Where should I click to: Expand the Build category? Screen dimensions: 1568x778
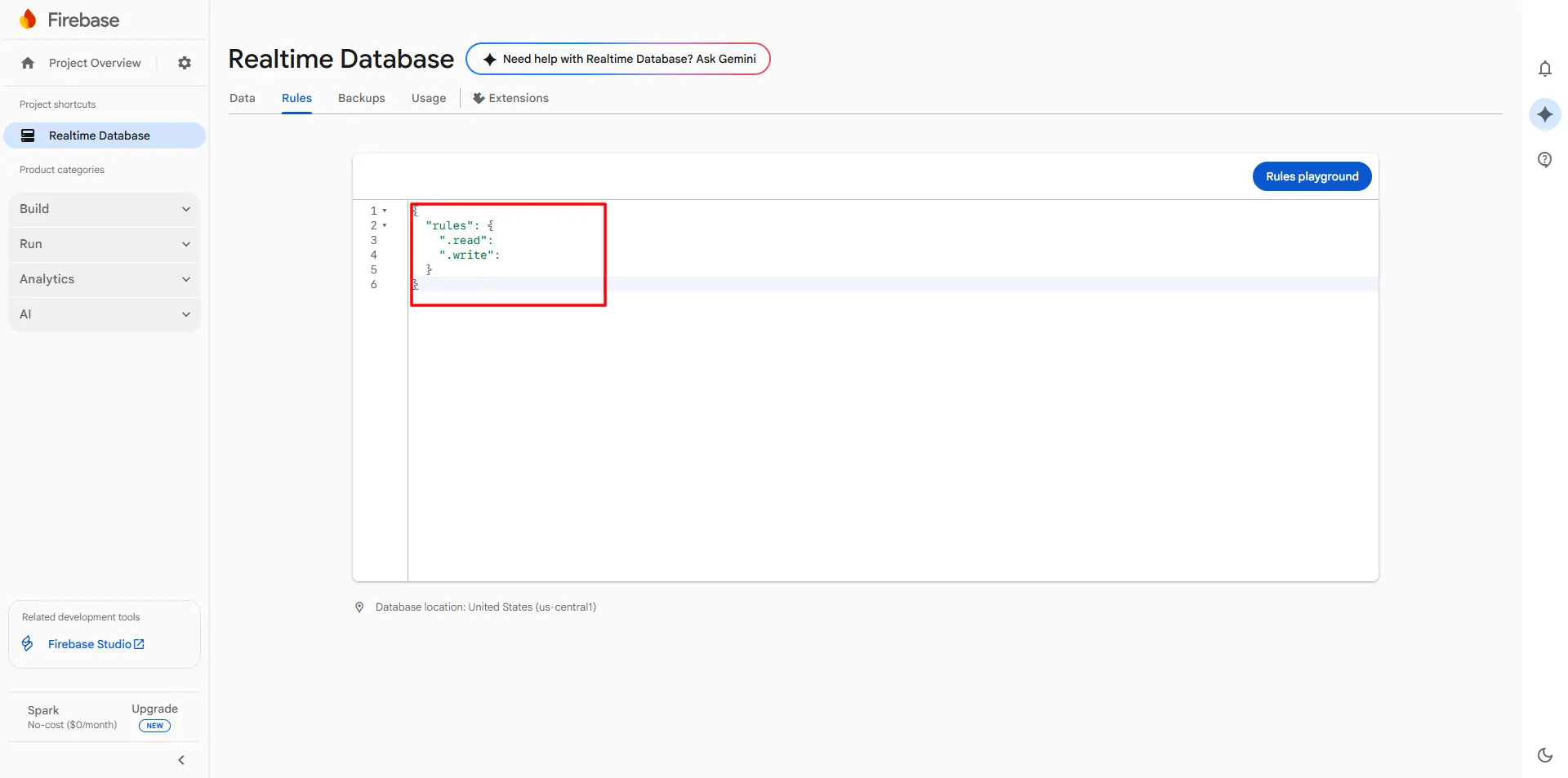click(x=105, y=209)
